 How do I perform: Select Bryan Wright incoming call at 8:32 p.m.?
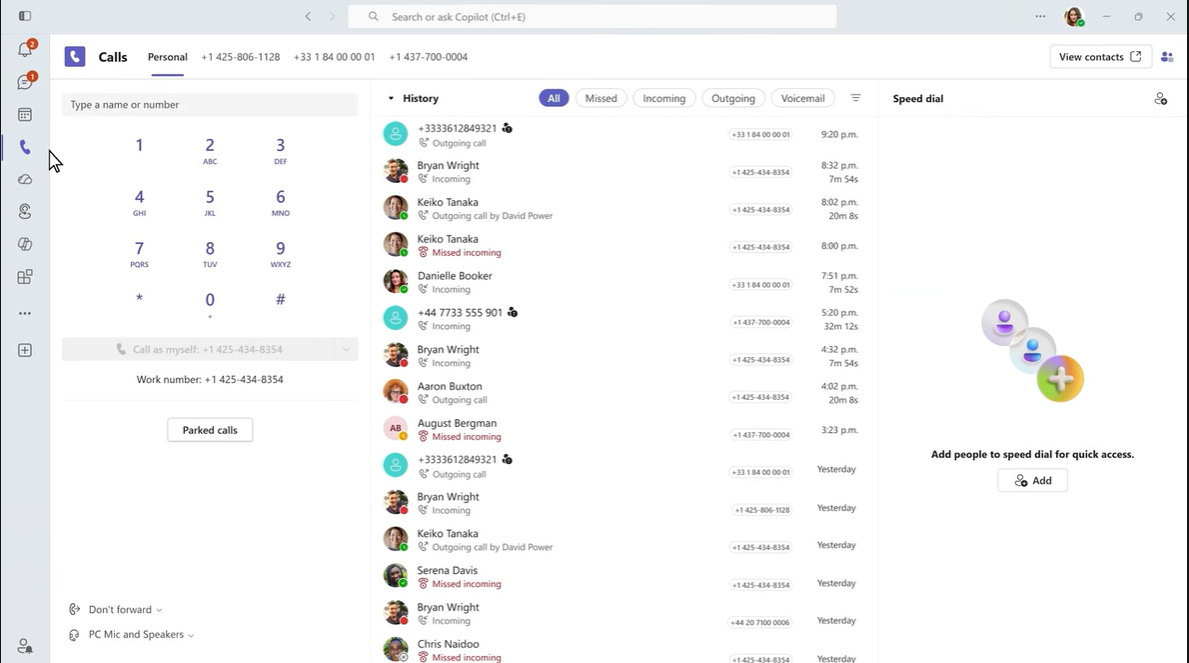[x=623, y=171]
